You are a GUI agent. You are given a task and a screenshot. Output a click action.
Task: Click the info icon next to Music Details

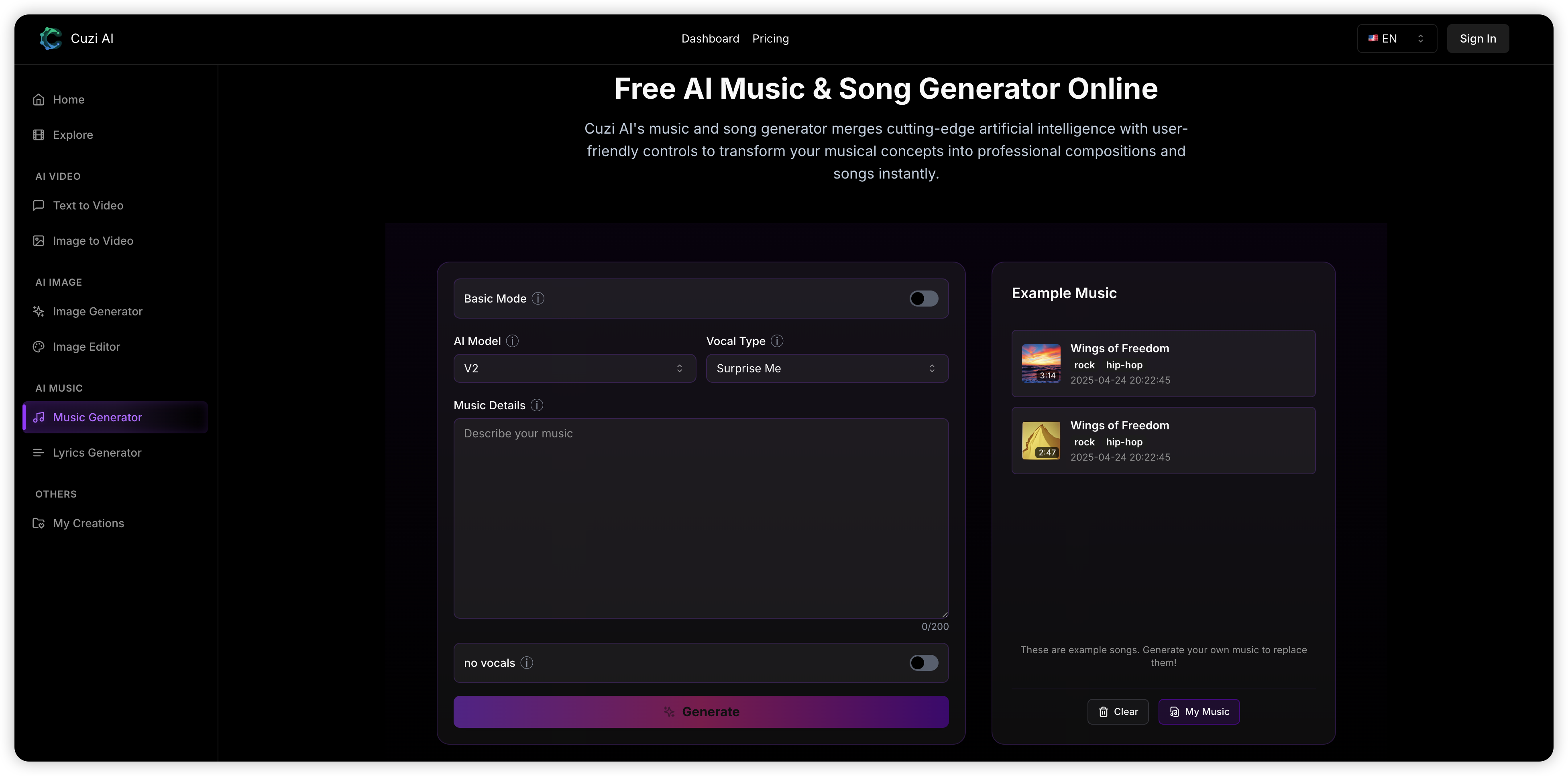[x=537, y=405]
